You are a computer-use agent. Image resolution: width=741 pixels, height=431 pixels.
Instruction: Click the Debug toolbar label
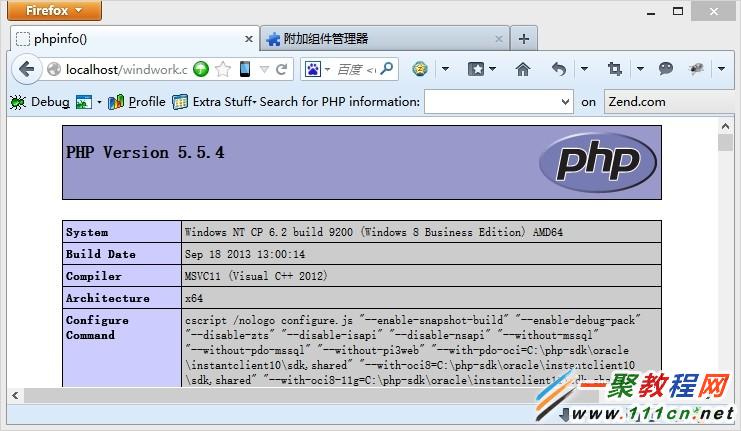click(50, 102)
